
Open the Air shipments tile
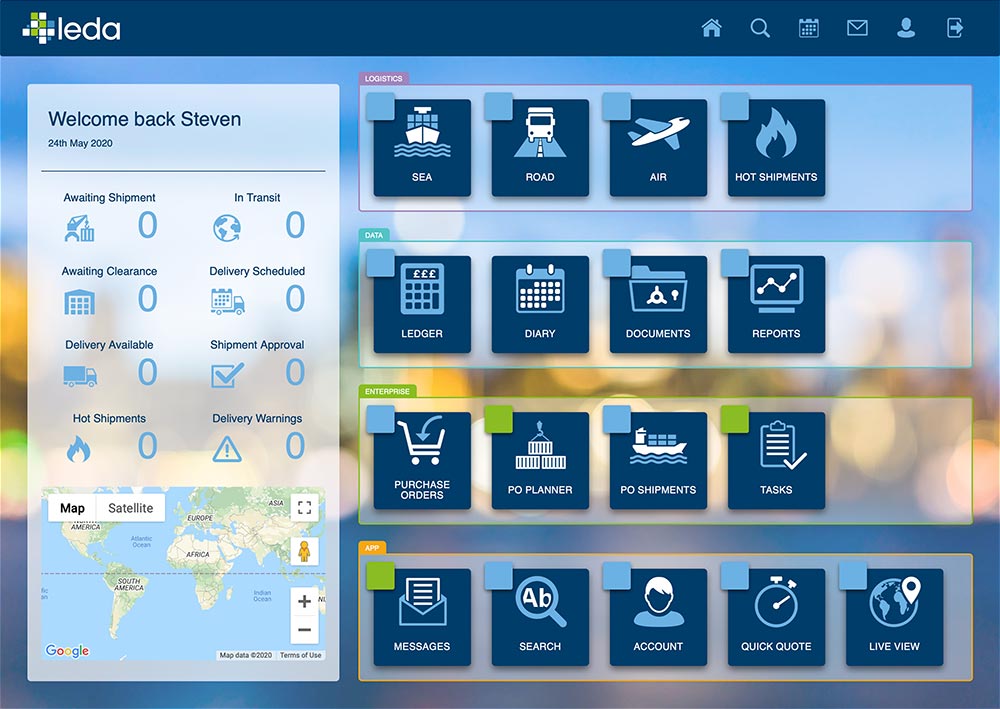pyautogui.click(x=658, y=148)
